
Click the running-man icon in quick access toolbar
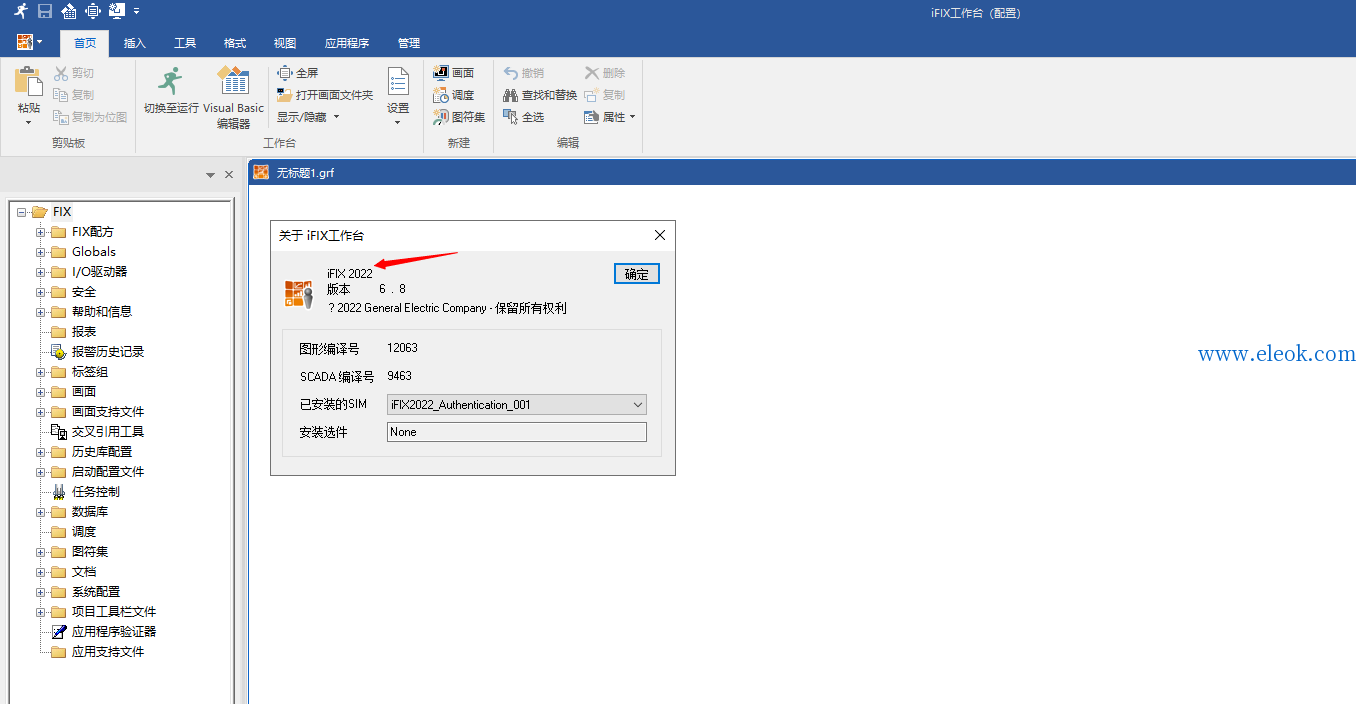[x=21, y=11]
